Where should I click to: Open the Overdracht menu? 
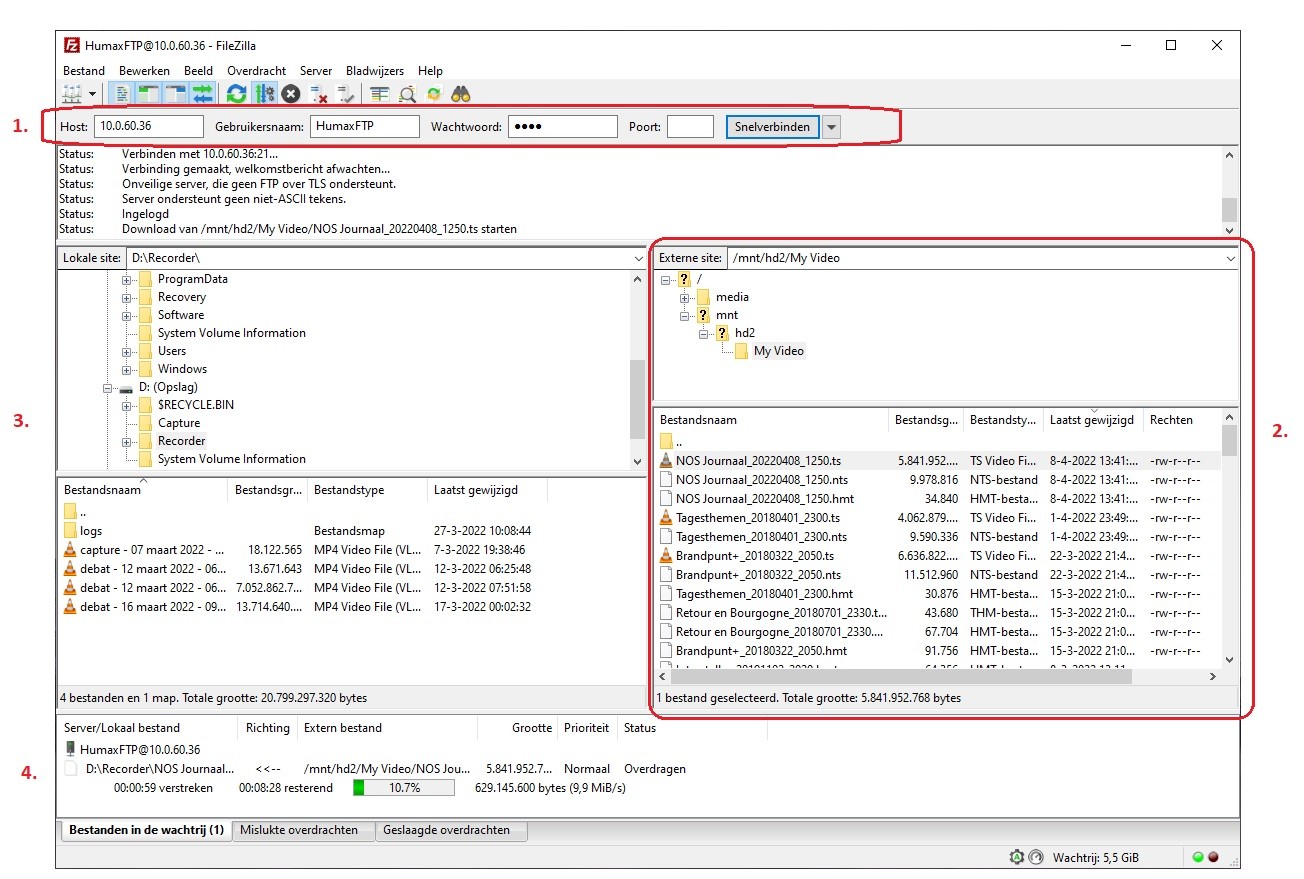click(x=256, y=71)
